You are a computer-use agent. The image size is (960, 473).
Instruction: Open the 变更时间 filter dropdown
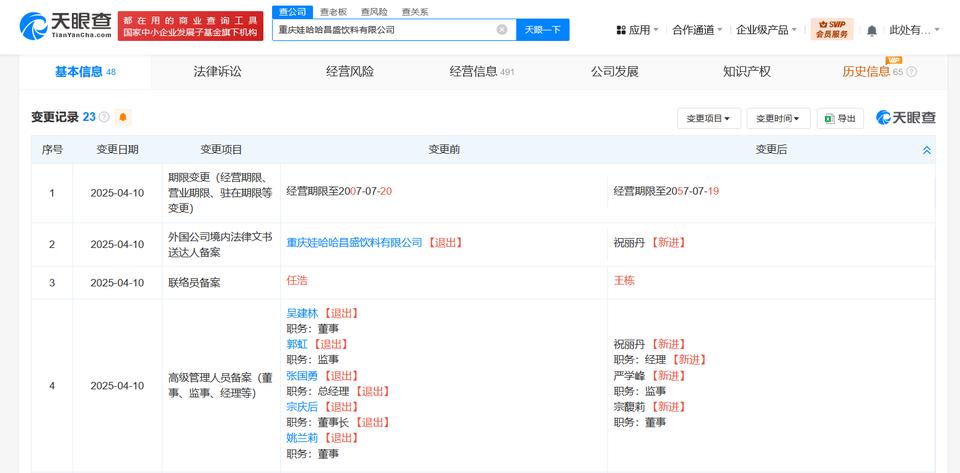[778, 119]
